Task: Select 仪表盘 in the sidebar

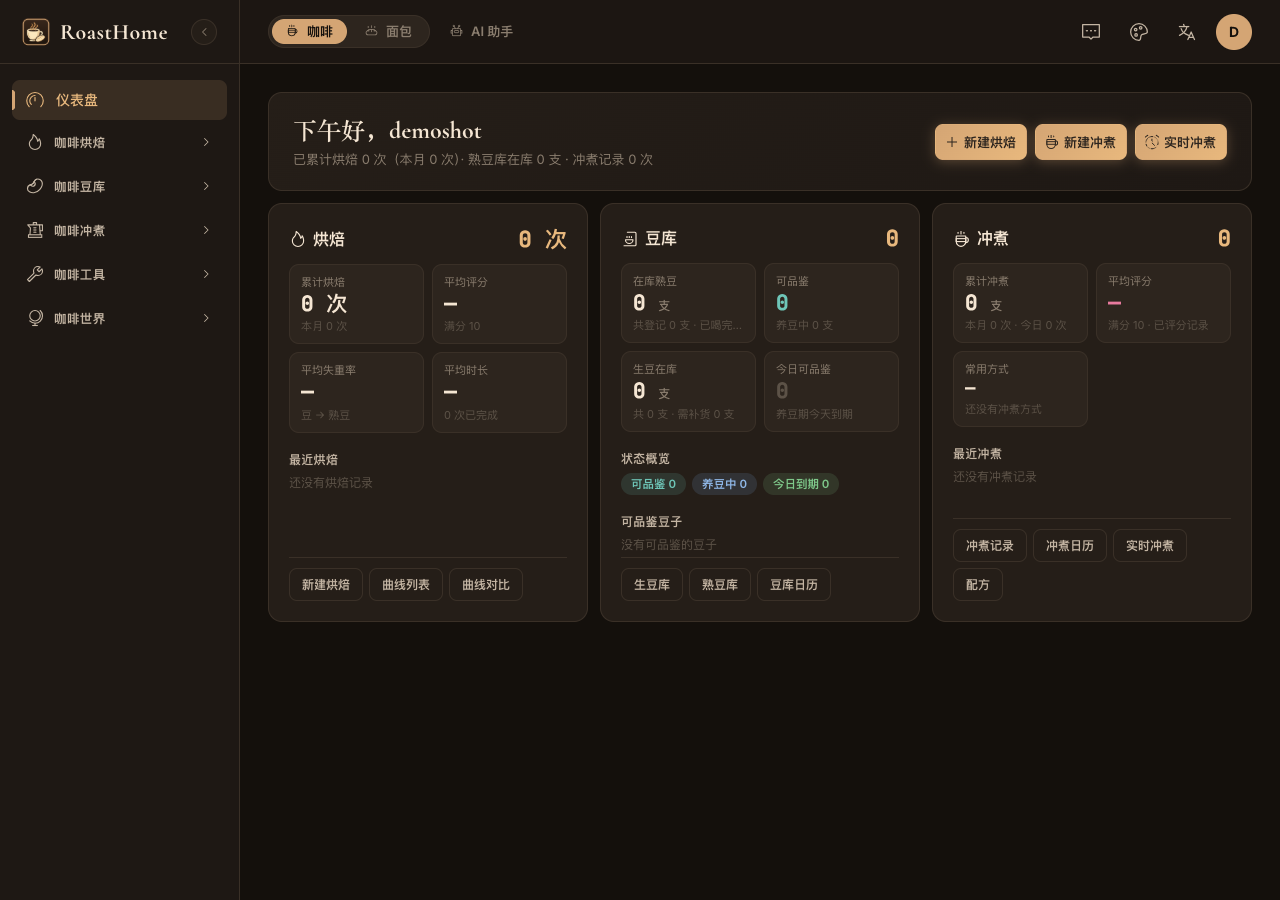Action: tap(119, 100)
